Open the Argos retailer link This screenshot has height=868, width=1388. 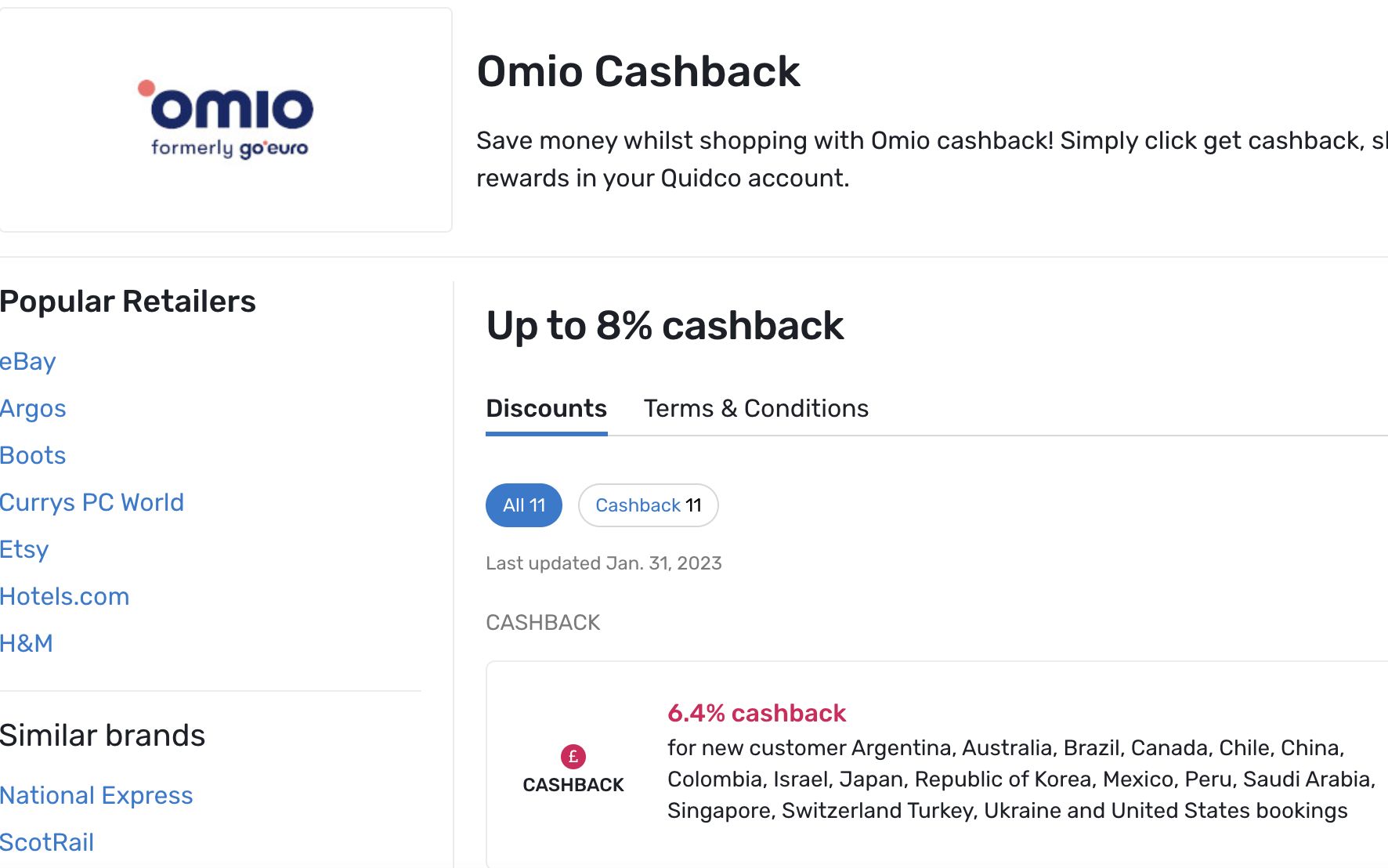tap(33, 408)
